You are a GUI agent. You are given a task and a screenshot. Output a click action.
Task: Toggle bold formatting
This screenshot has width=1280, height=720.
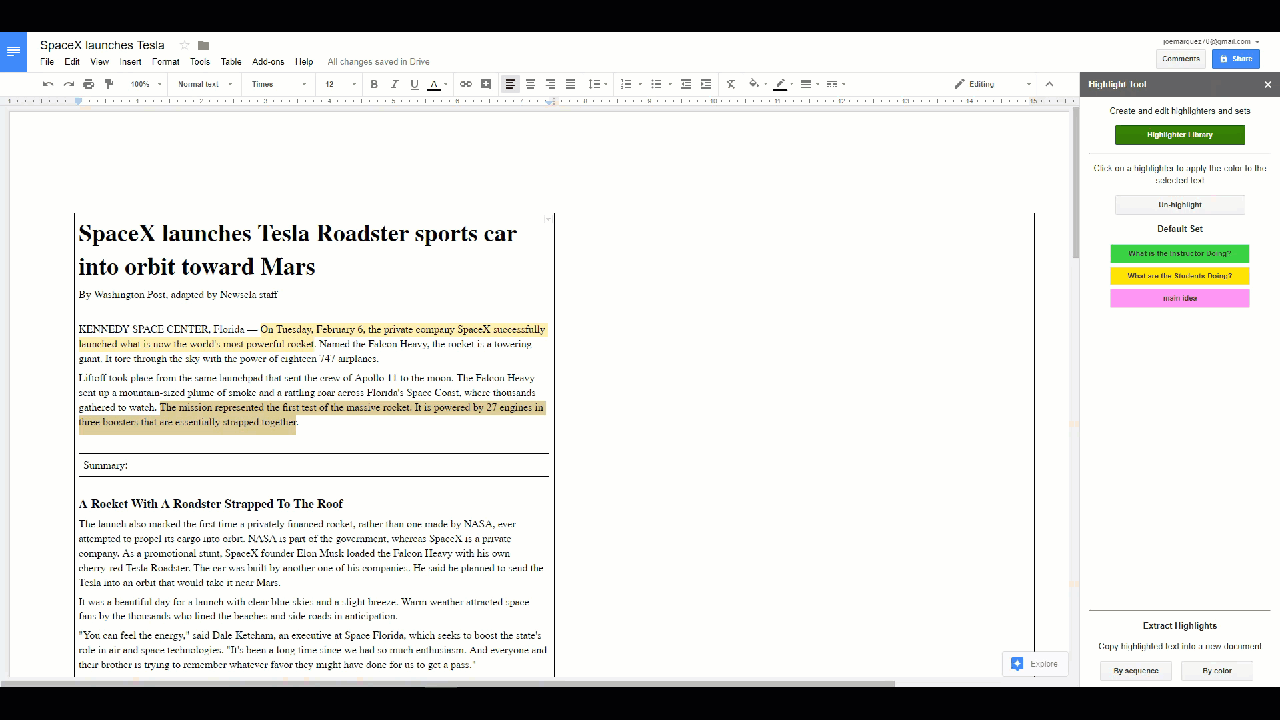click(374, 84)
